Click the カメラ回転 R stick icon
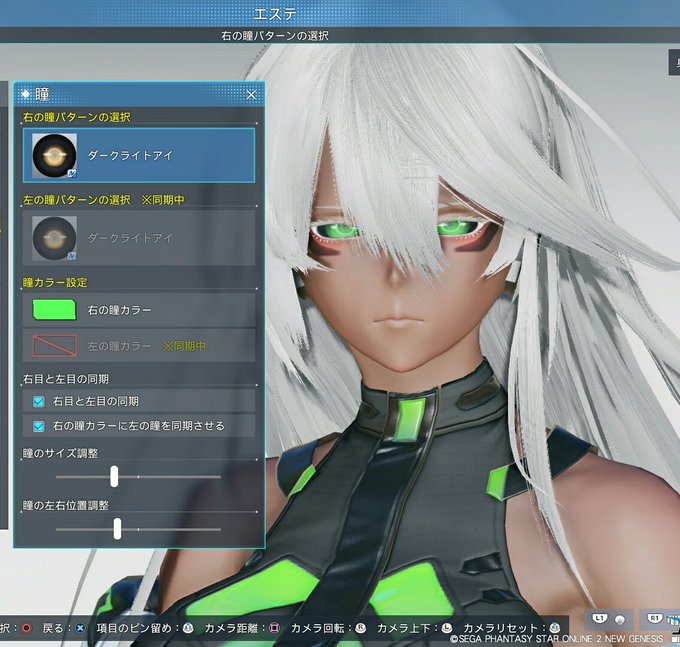Screen dimensions: 680x647 point(361,628)
